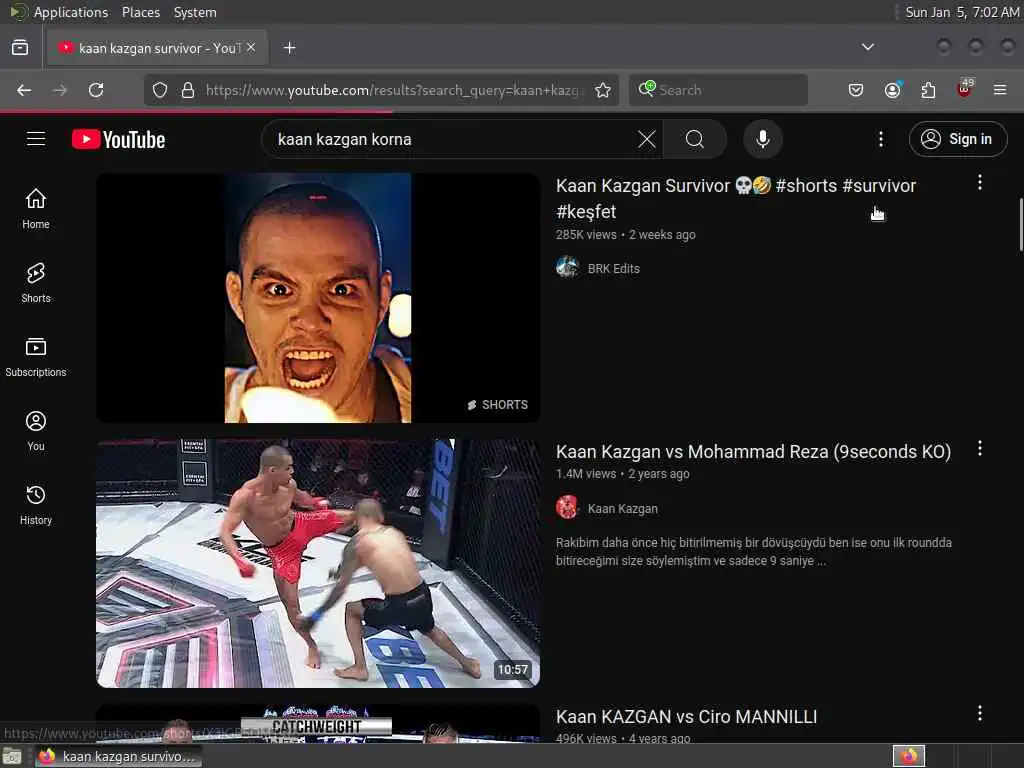The image size is (1024, 768).
Task: Open the tracking protection shield icon
Action: 160,90
